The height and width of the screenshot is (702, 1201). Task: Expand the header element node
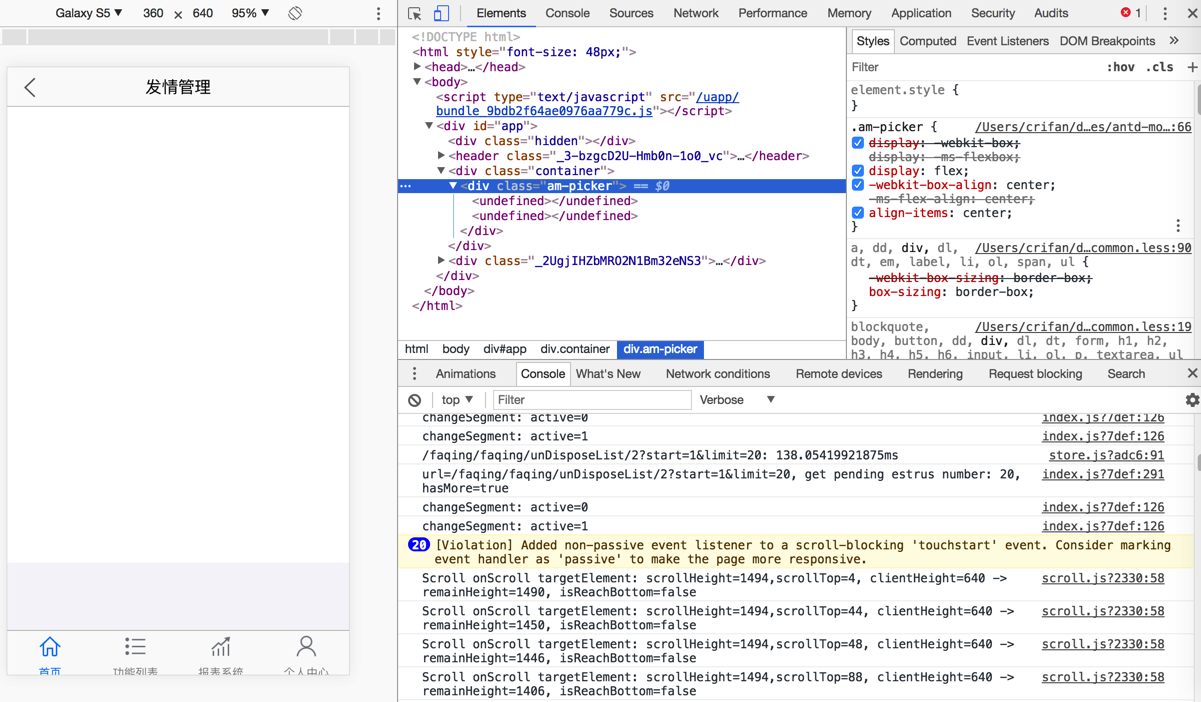[442, 156]
